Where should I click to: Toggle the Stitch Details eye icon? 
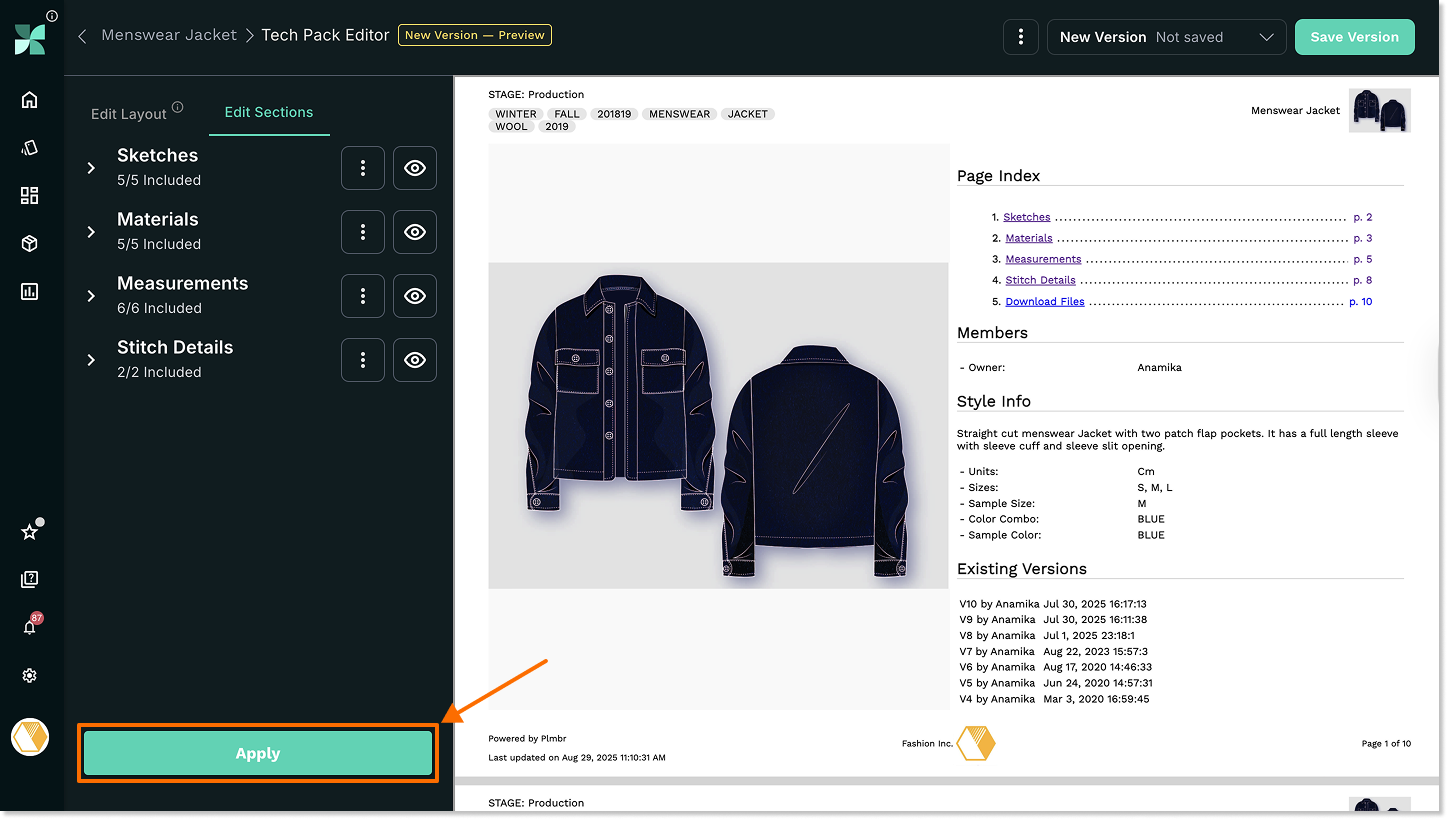coord(415,360)
